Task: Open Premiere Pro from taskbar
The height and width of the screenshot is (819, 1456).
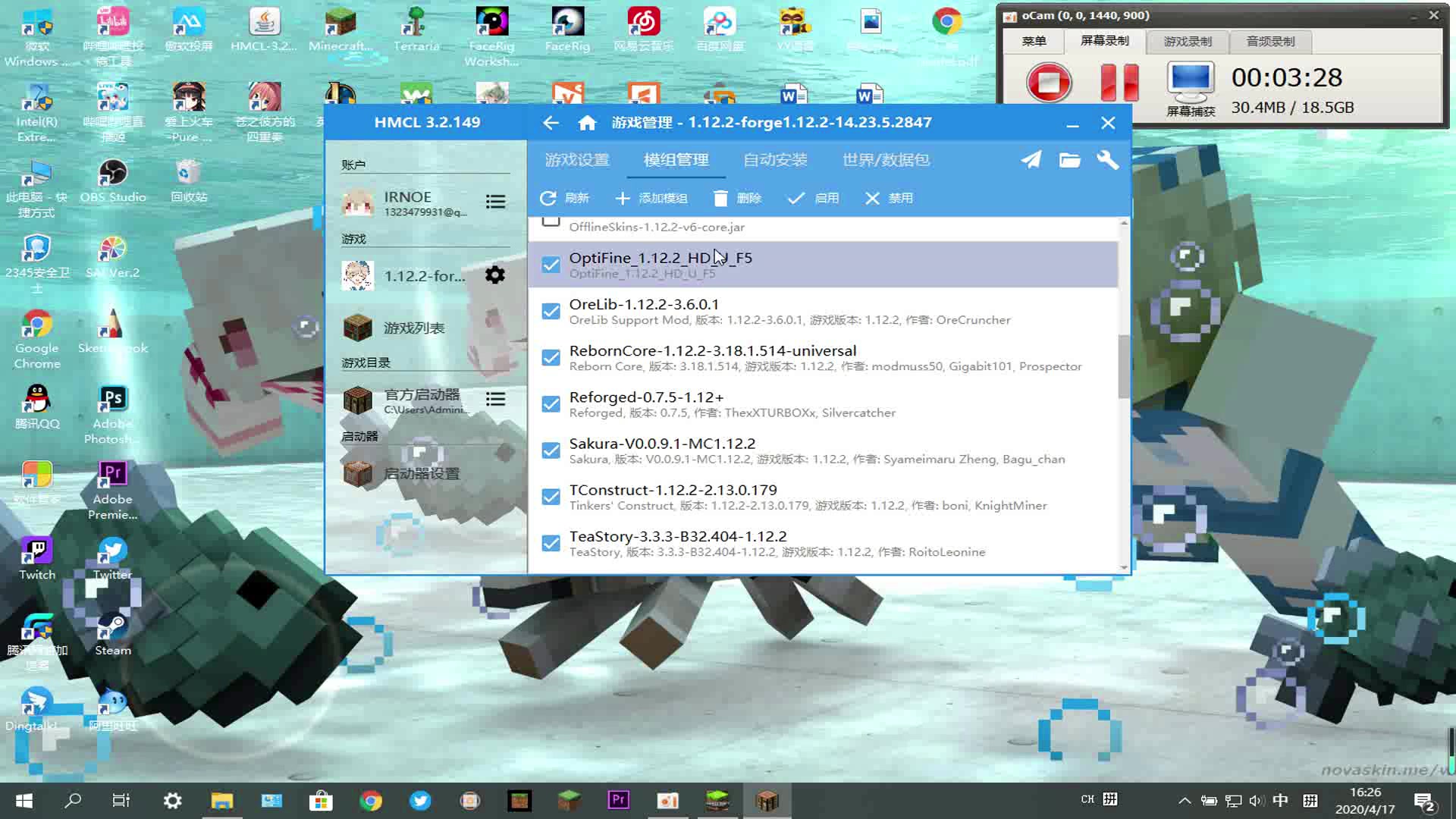Action: tap(619, 801)
